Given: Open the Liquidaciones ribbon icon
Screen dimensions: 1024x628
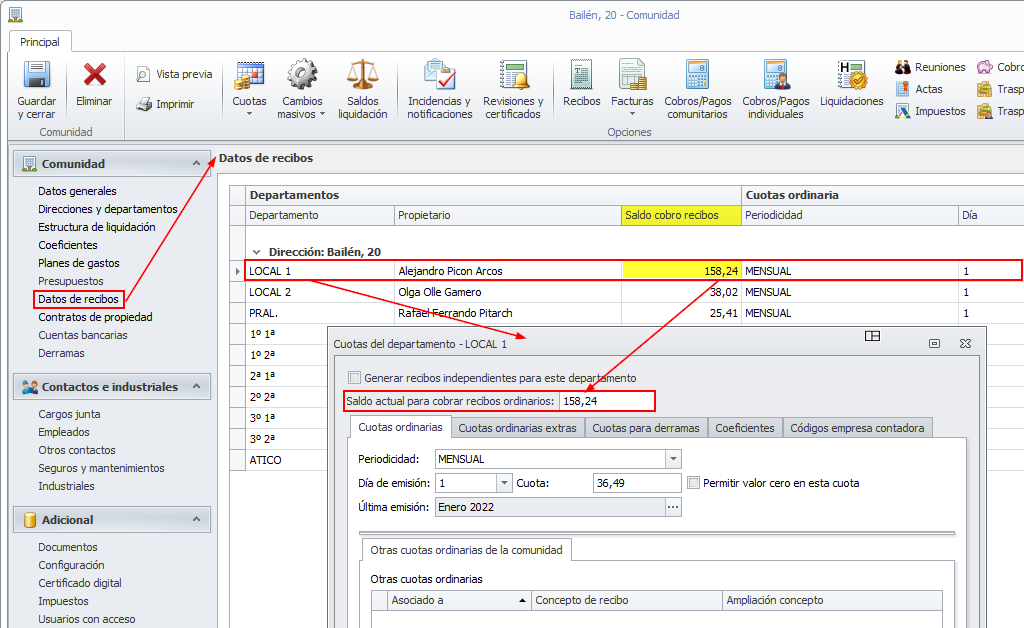Looking at the screenshot, I should [851, 76].
